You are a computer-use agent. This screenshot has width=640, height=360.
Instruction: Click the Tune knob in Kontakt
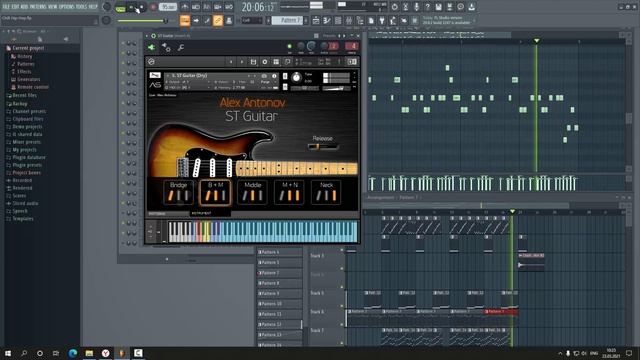297,77
